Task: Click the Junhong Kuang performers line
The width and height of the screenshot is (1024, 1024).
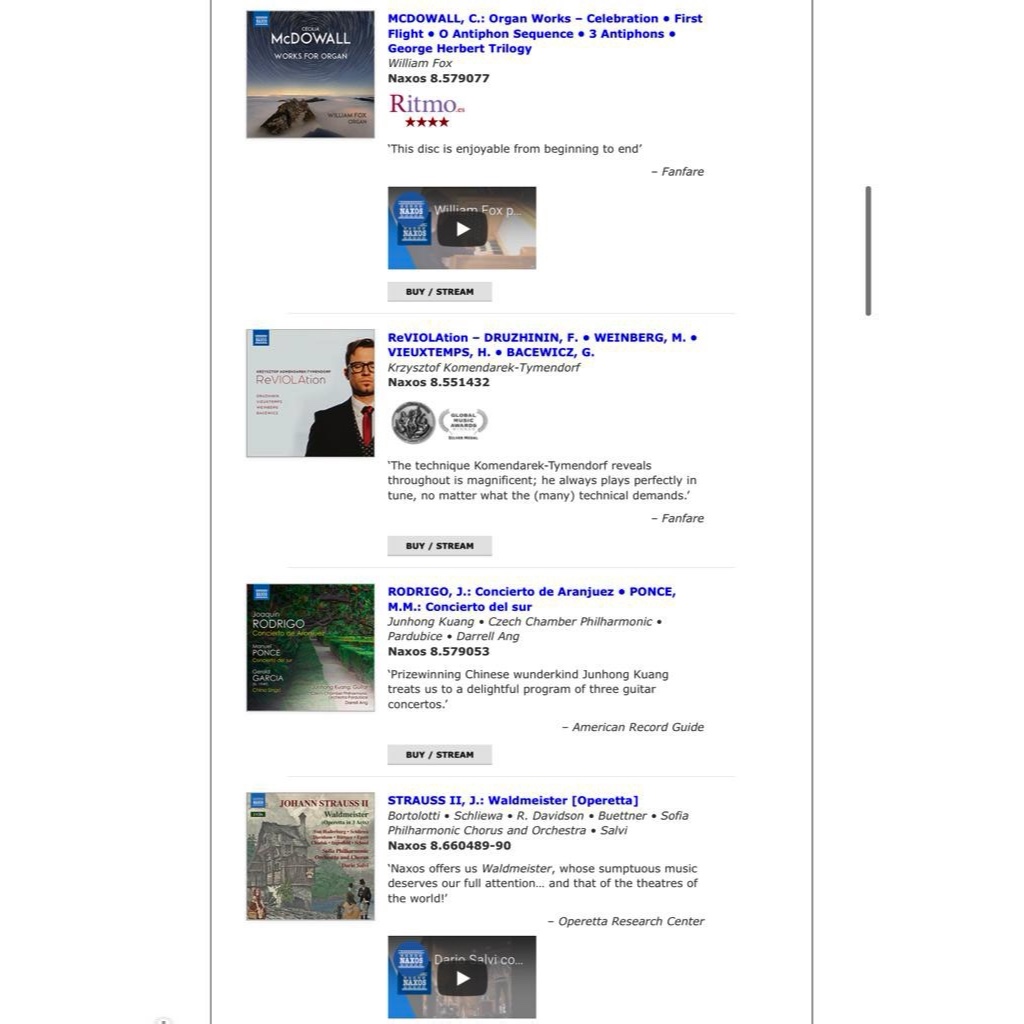Action: click(x=525, y=629)
